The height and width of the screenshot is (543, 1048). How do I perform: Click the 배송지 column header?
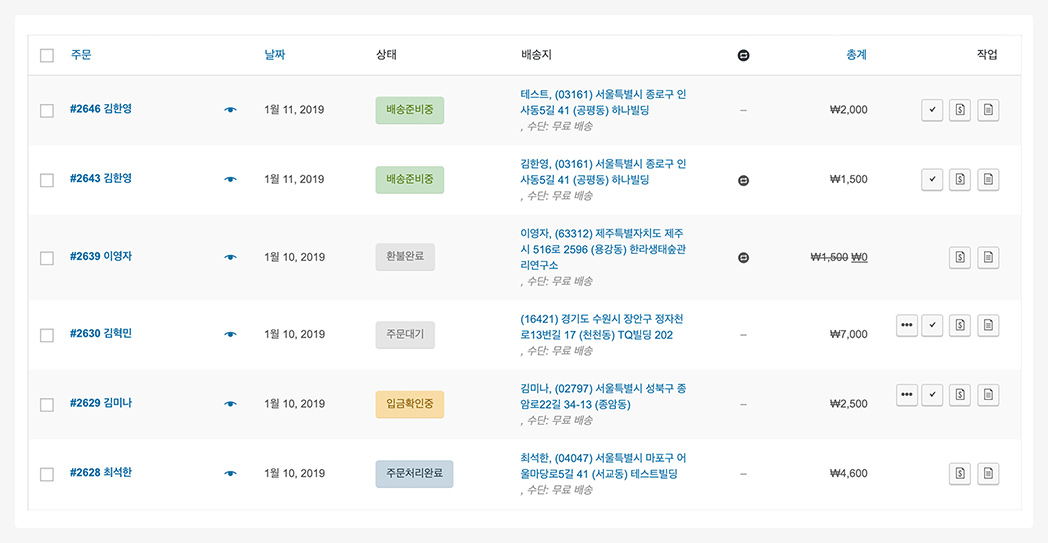[536, 55]
